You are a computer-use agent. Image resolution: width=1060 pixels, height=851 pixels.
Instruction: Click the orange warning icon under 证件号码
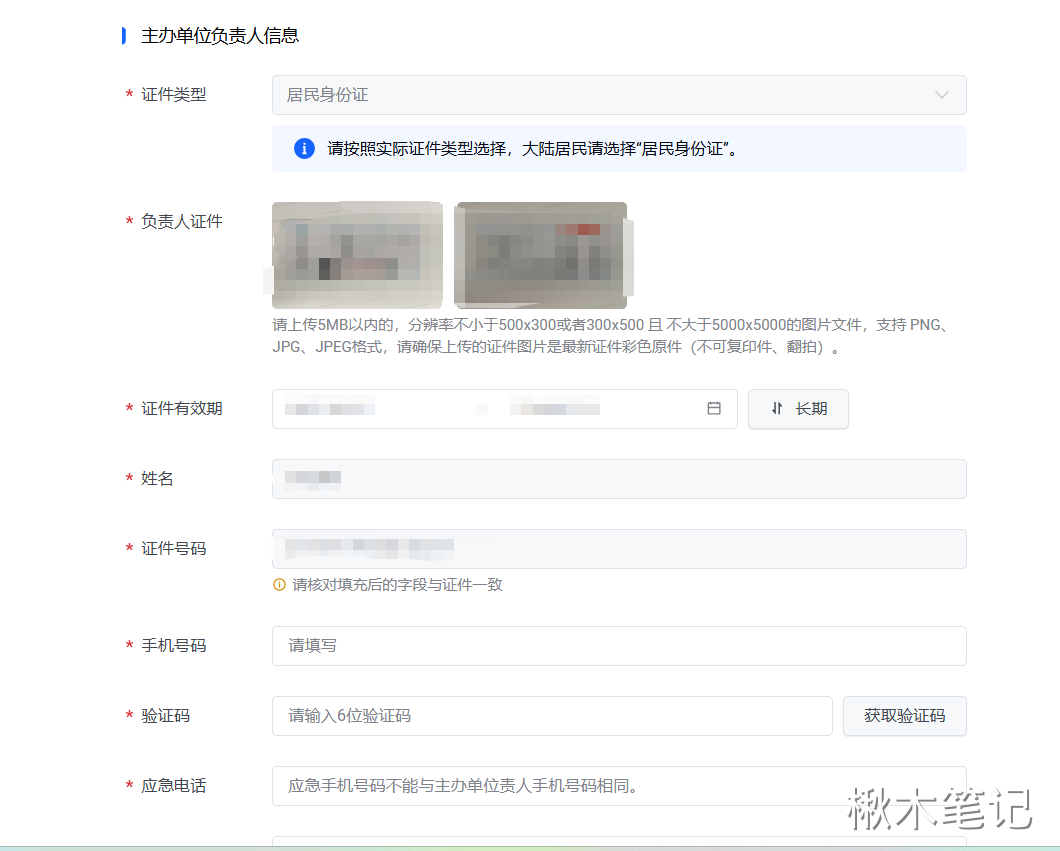tap(279, 585)
